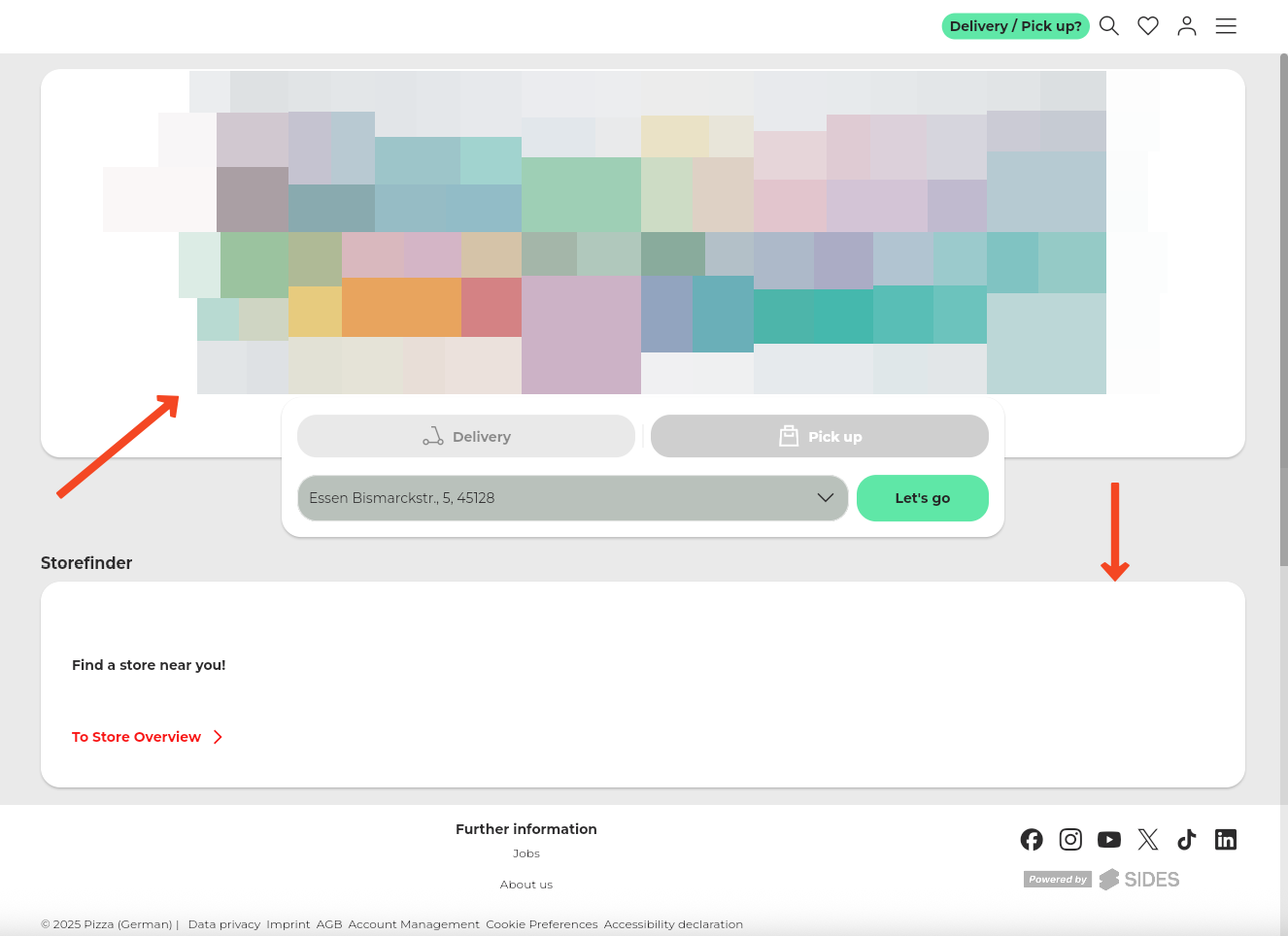1288x936 pixels.
Task: Open the hamburger menu
Action: click(1226, 26)
